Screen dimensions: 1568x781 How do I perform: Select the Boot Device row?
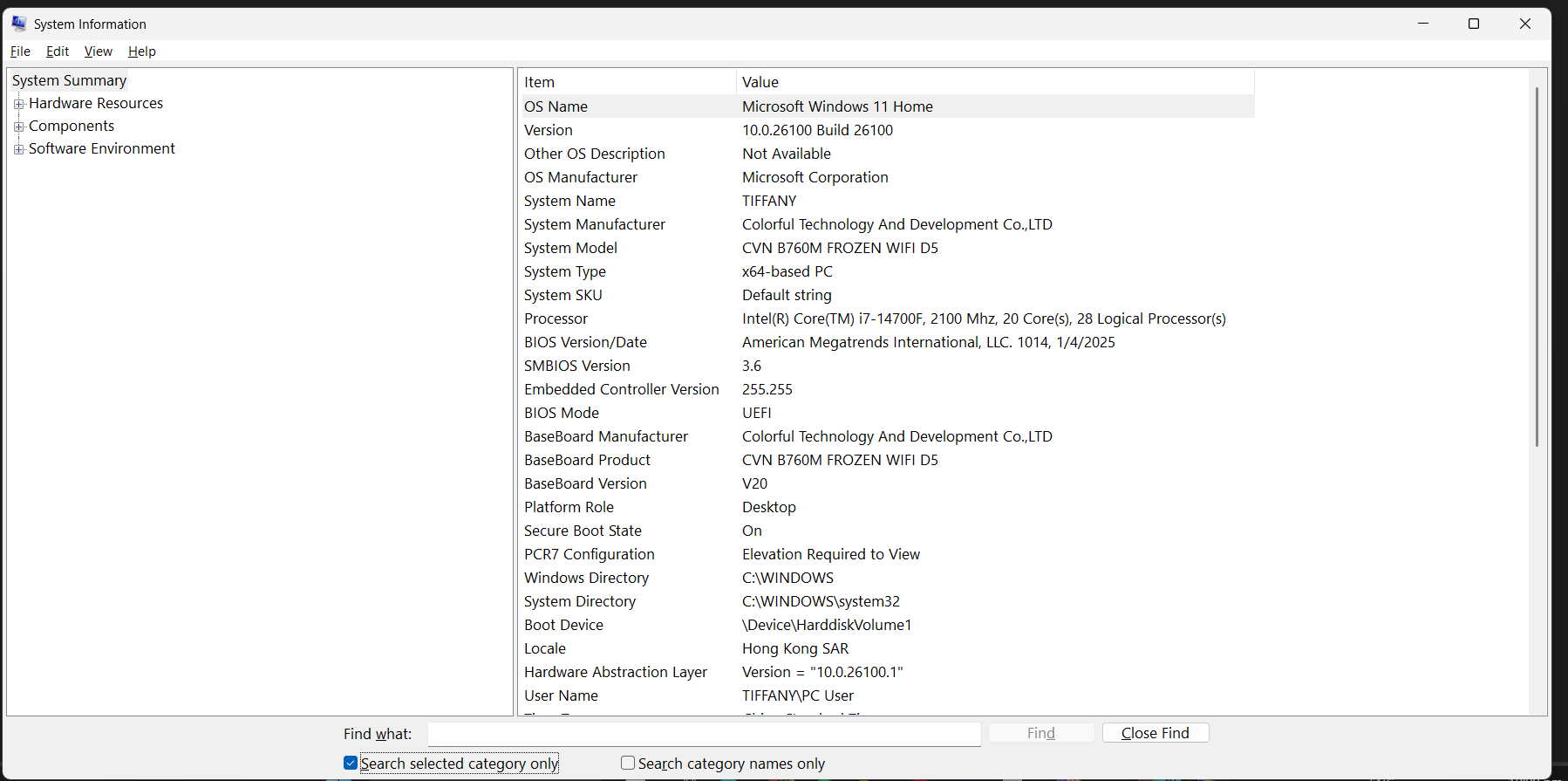pos(888,625)
